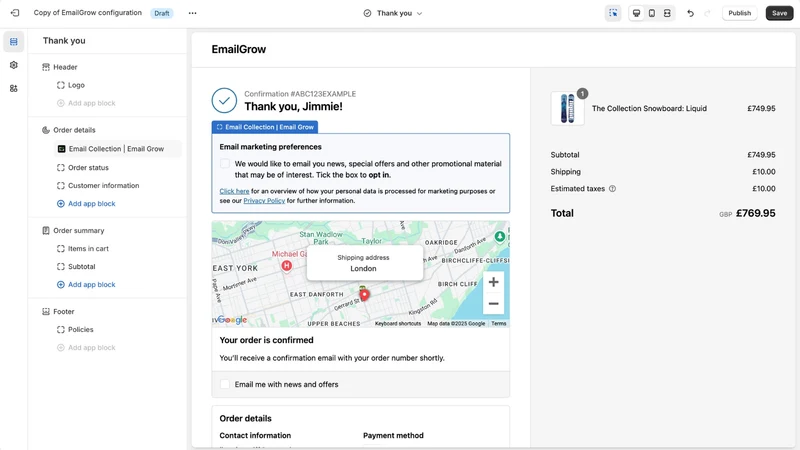Click the Draft status badge

point(162,13)
